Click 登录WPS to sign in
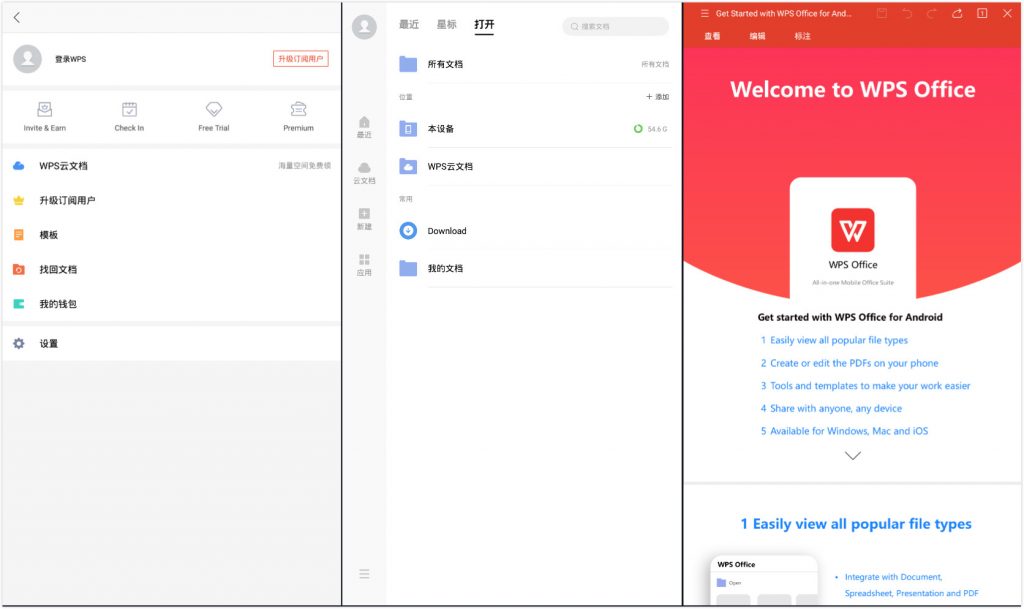Screen dimensions: 1024x609 click(71, 59)
